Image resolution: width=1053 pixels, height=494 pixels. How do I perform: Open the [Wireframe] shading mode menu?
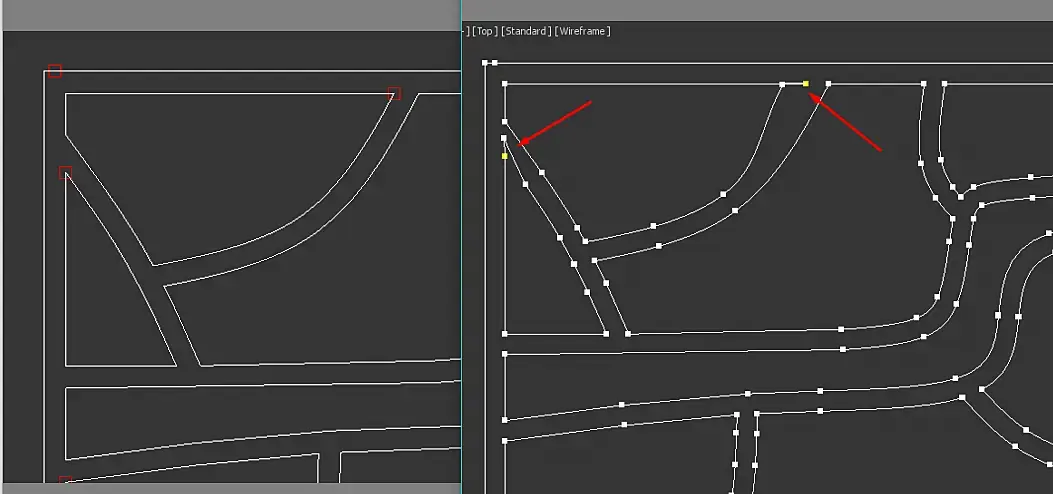click(582, 31)
